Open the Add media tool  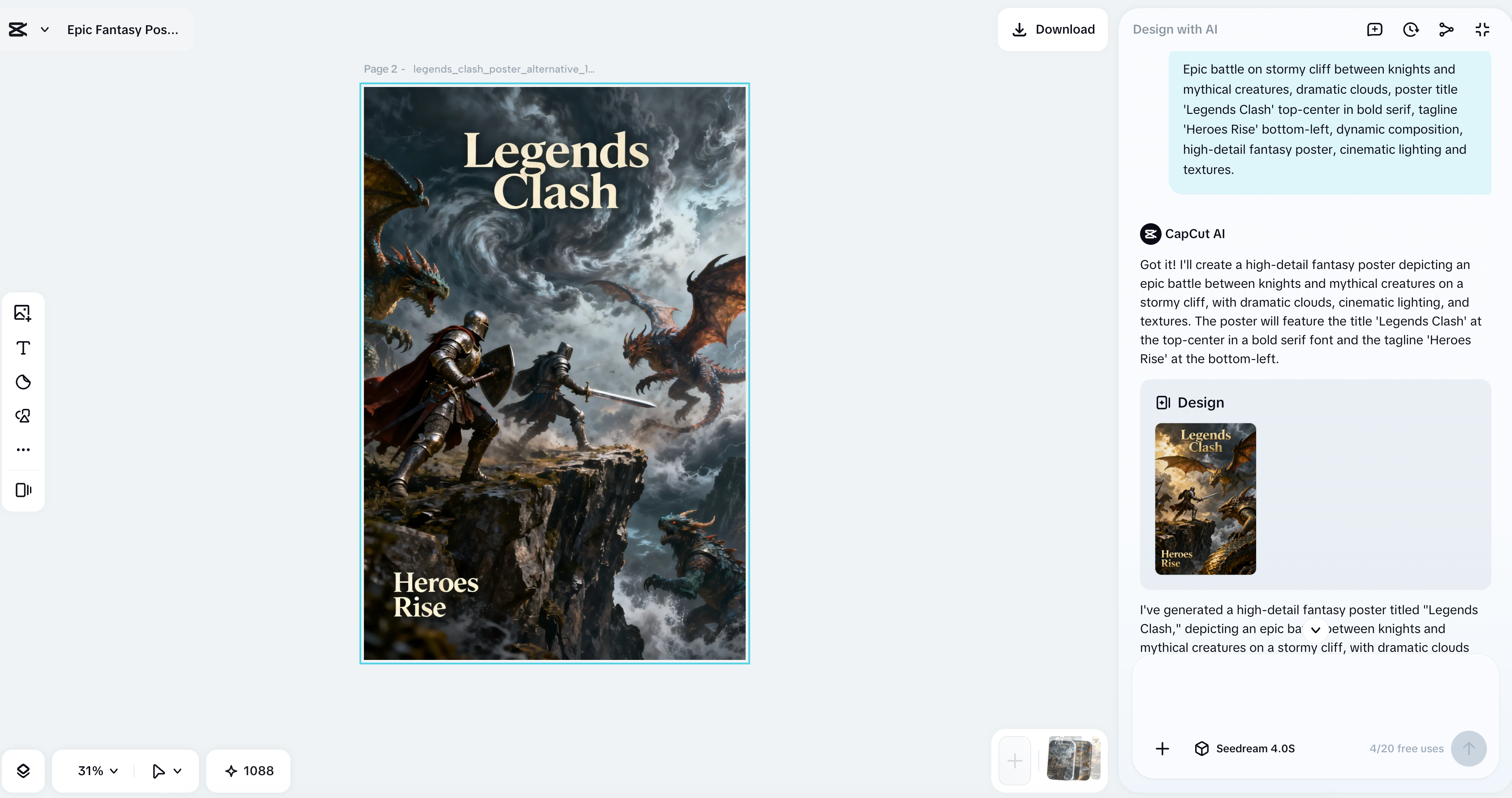point(23,312)
